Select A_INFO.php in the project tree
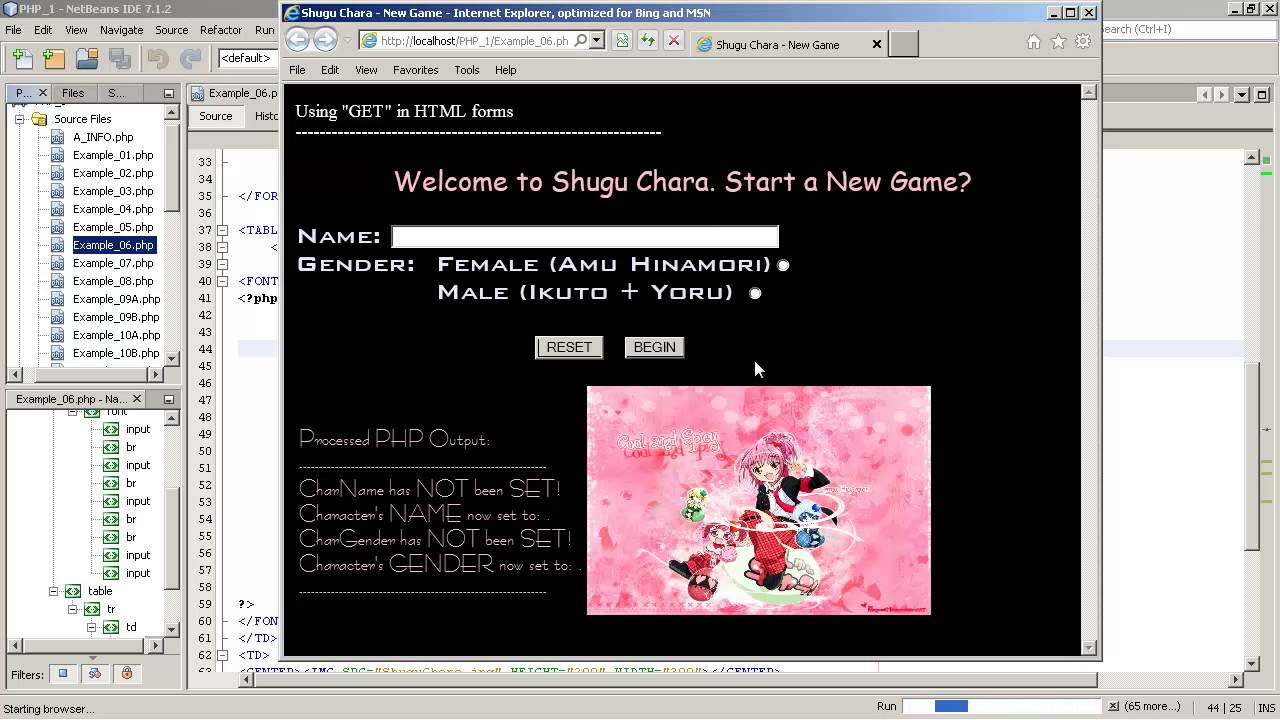 [x=103, y=137]
